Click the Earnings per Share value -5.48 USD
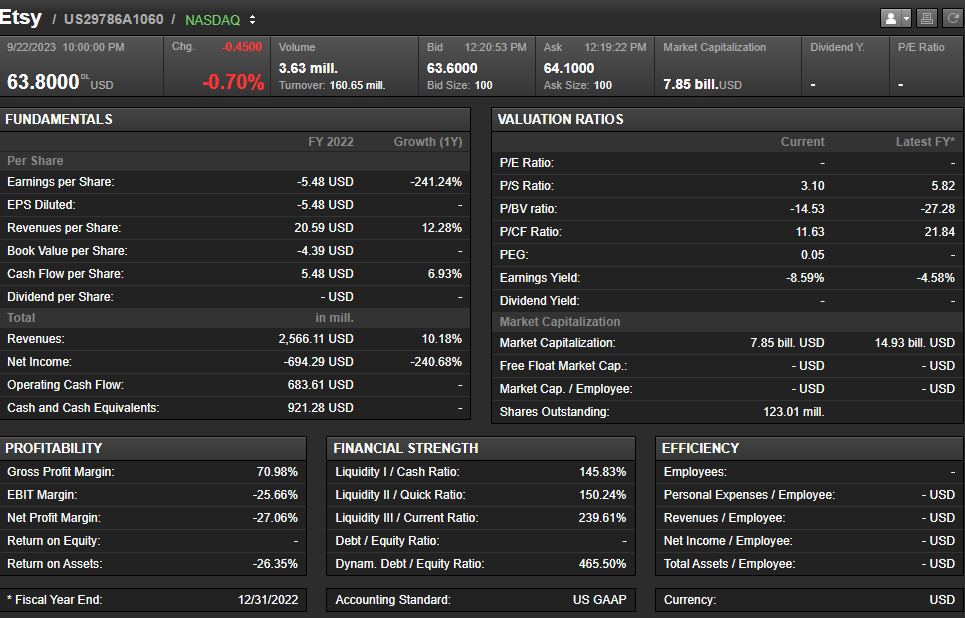This screenshot has width=965, height=618. (325, 182)
